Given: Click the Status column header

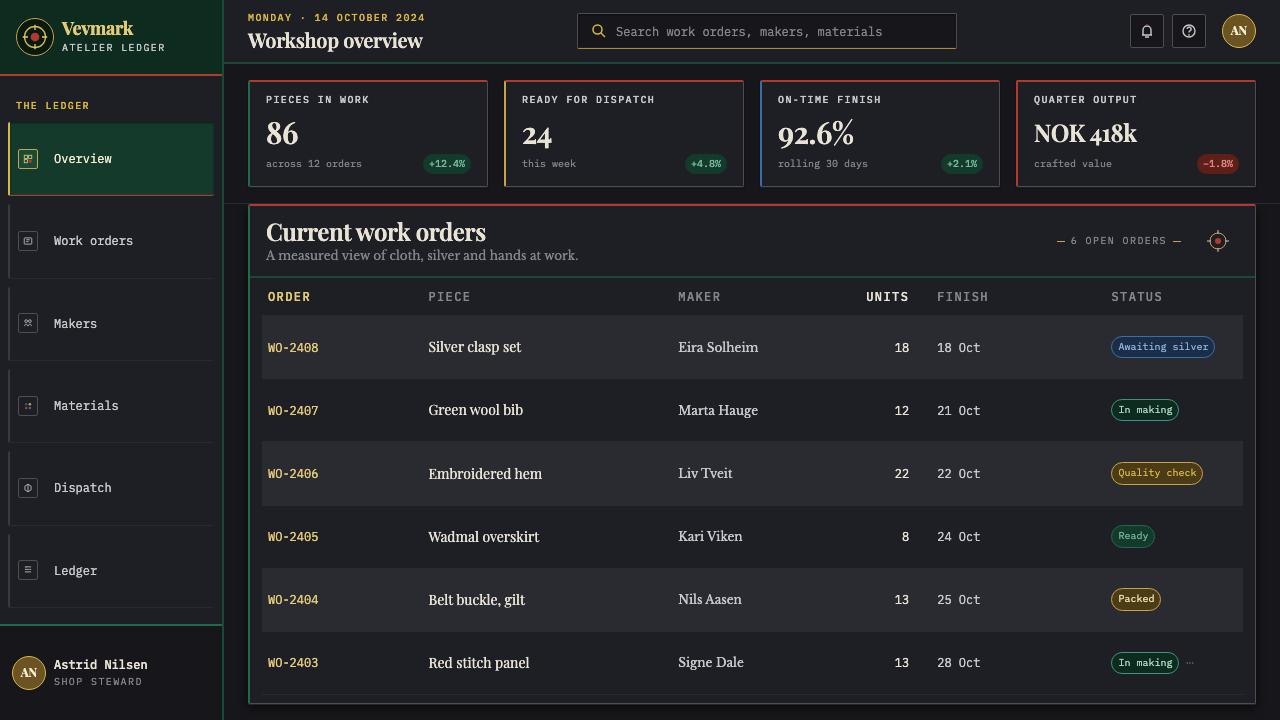Looking at the screenshot, I should [1137, 297].
